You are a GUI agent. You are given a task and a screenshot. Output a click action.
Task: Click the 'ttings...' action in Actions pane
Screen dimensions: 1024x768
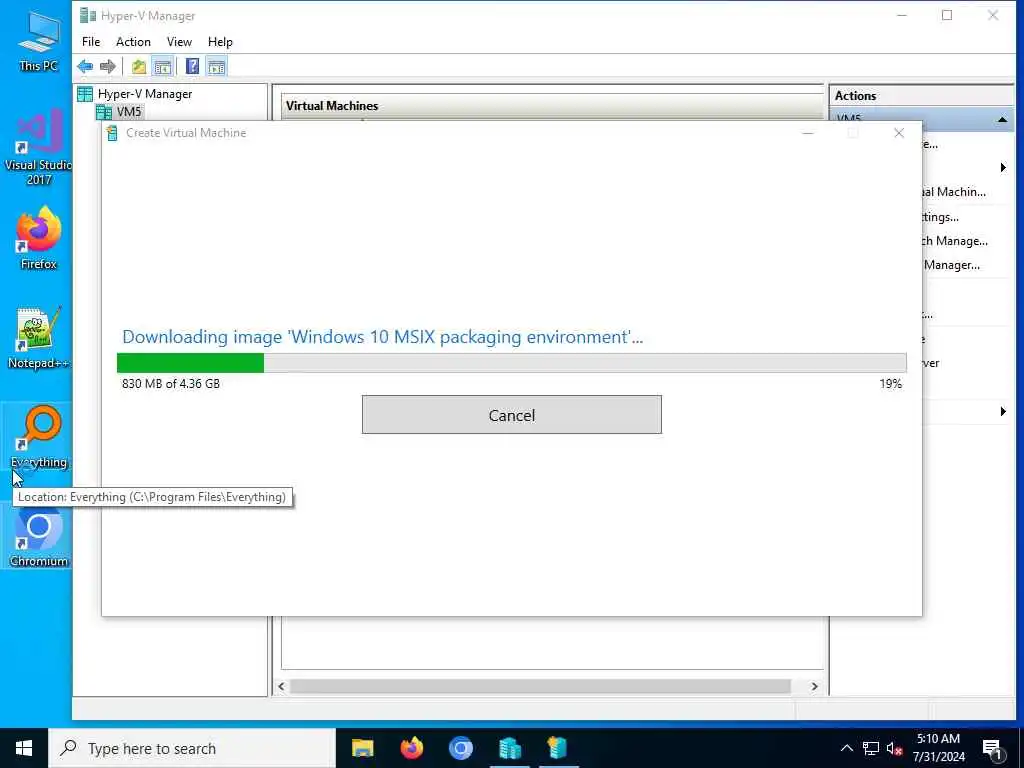click(x=940, y=217)
